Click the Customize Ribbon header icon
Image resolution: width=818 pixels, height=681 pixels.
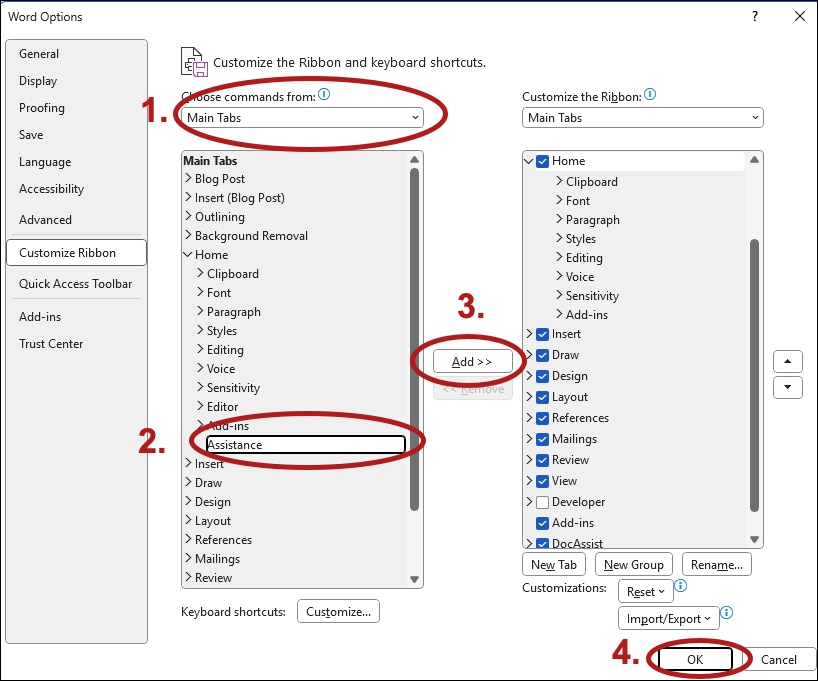click(x=194, y=62)
